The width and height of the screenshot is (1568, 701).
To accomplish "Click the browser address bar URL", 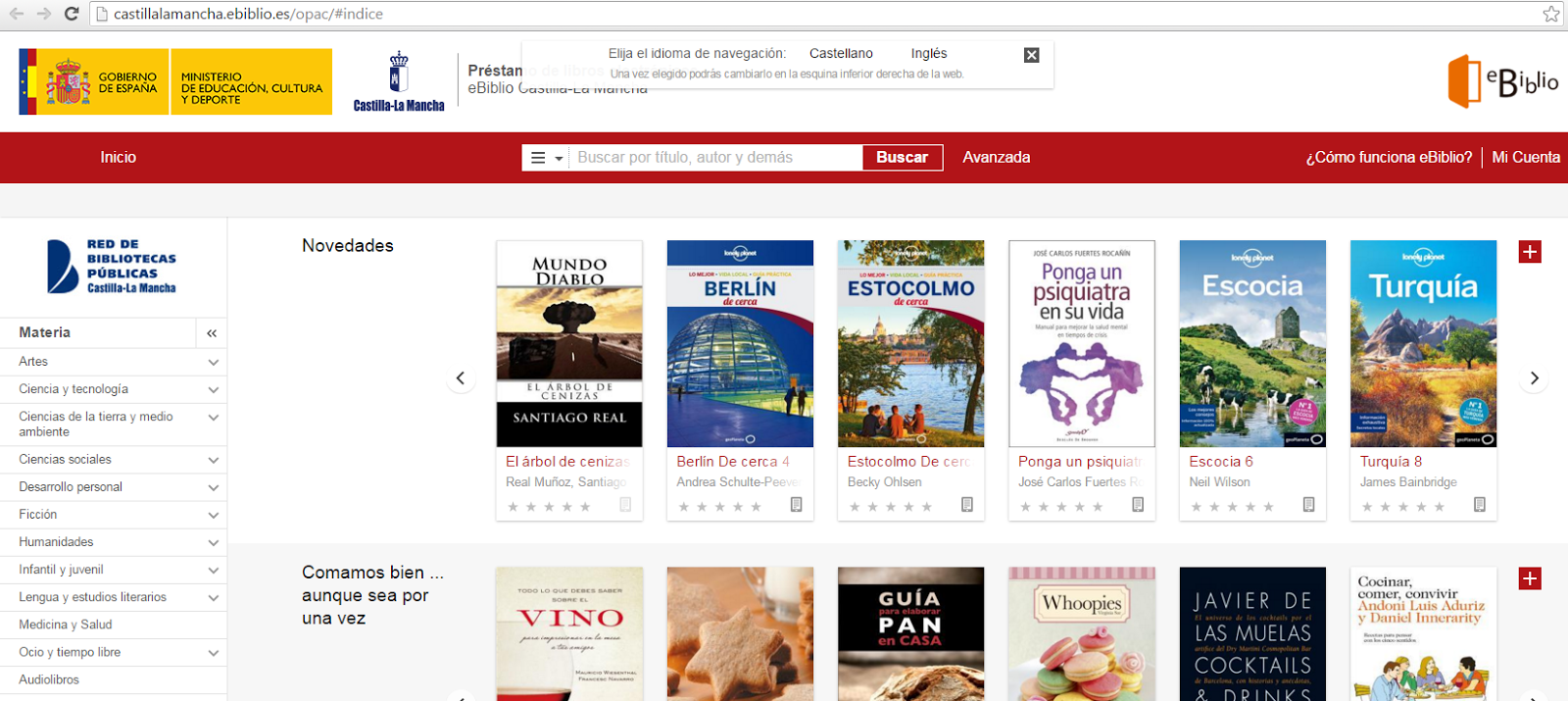I will click(x=248, y=14).
